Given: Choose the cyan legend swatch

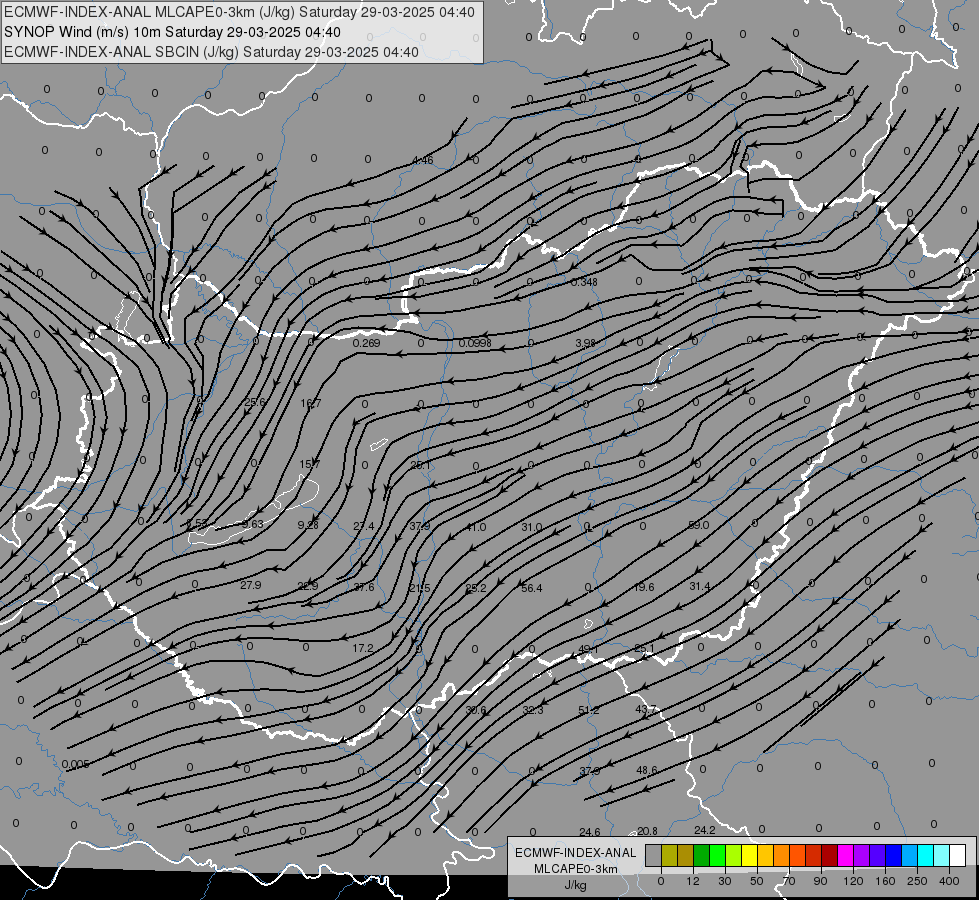Looking at the screenshot, I should click(x=925, y=855).
